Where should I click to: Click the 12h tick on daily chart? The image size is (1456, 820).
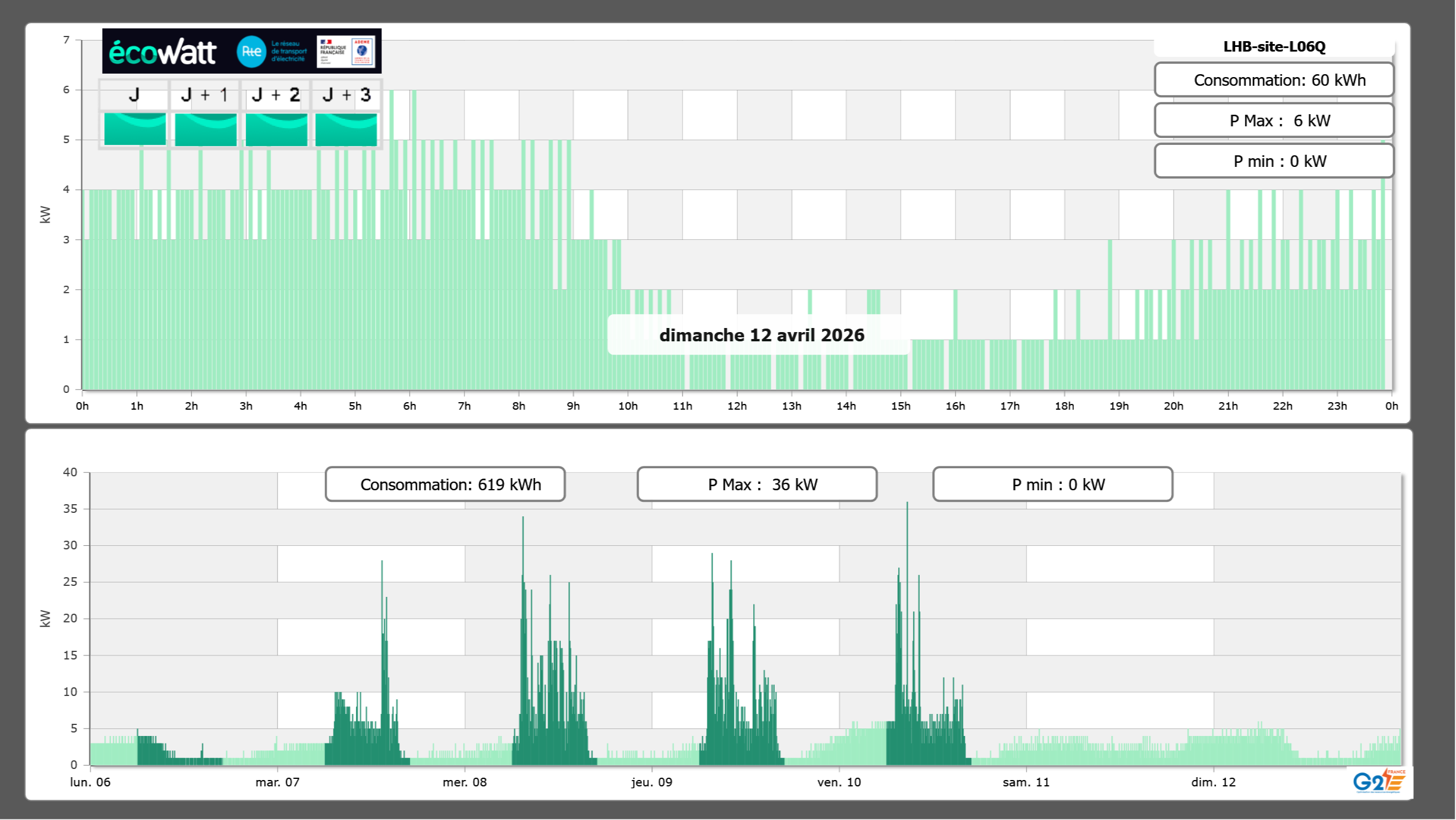pyautogui.click(x=736, y=406)
